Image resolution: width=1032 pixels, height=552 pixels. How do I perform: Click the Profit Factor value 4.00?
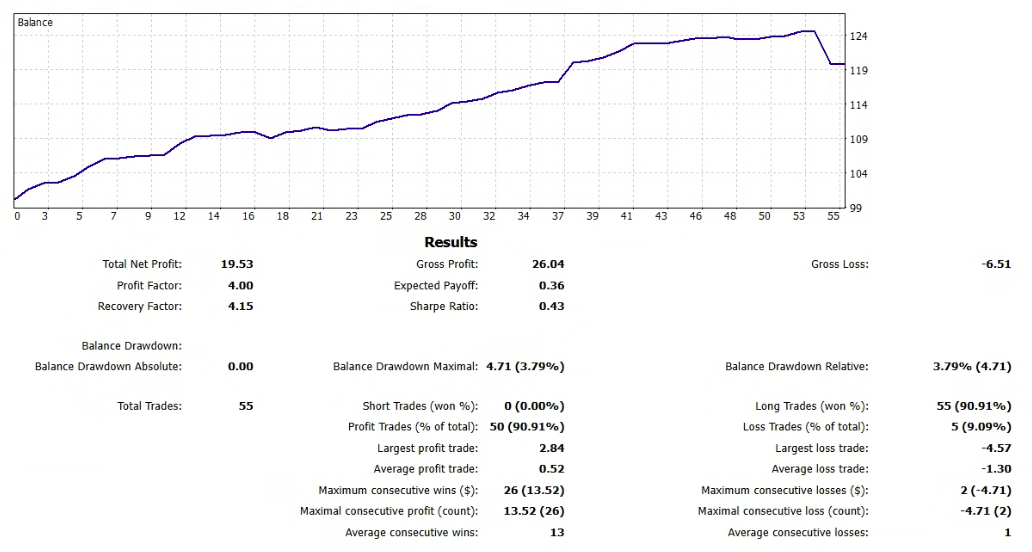click(x=240, y=286)
